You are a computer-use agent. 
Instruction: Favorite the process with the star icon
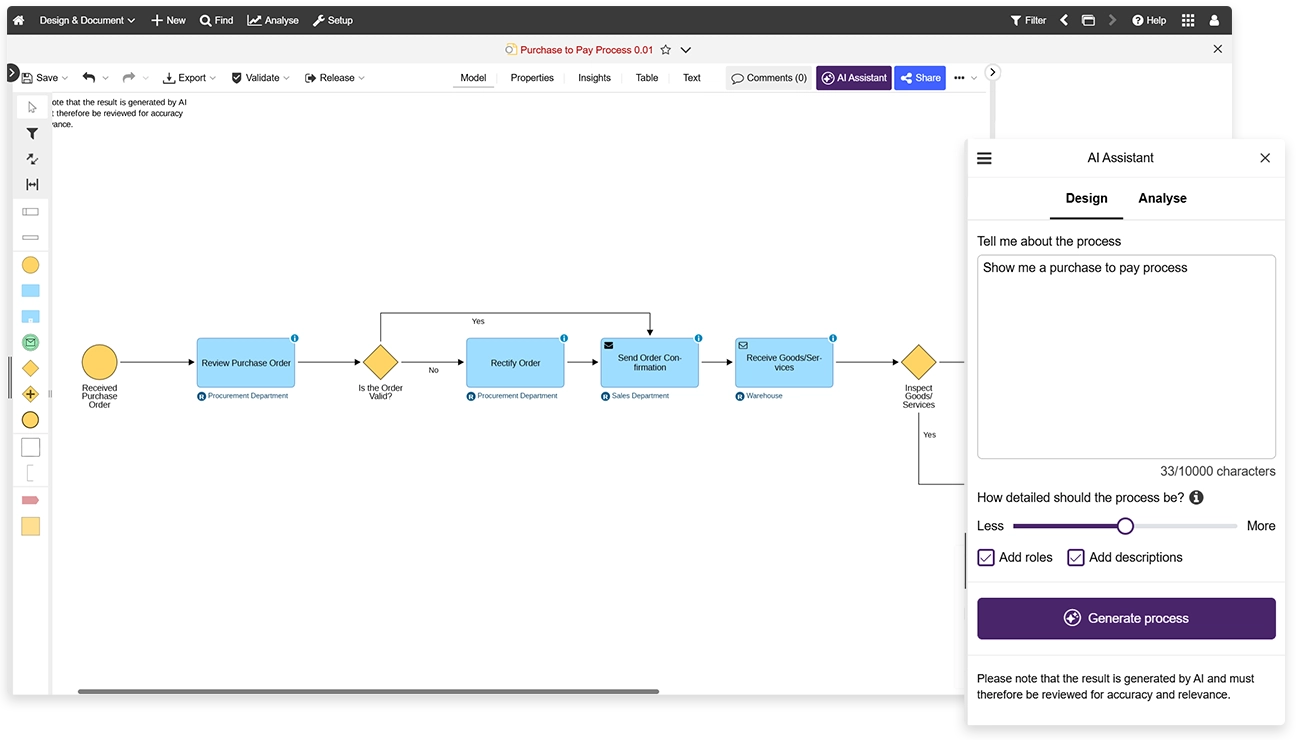pyautogui.click(x=666, y=50)
